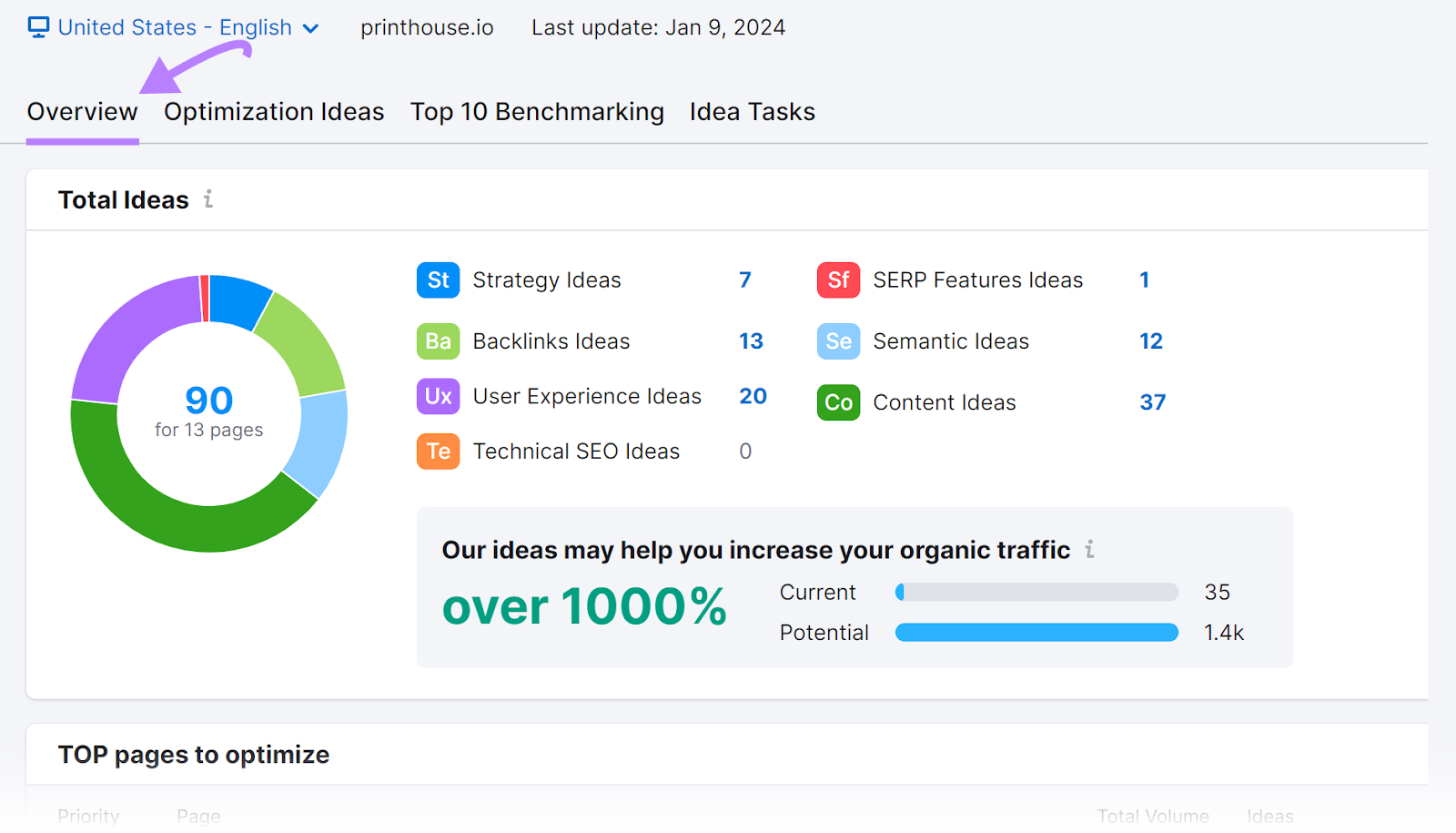Click the Se Semantic Ideas icon
The height and width of the screenshot is (833, 1456).
837,340
